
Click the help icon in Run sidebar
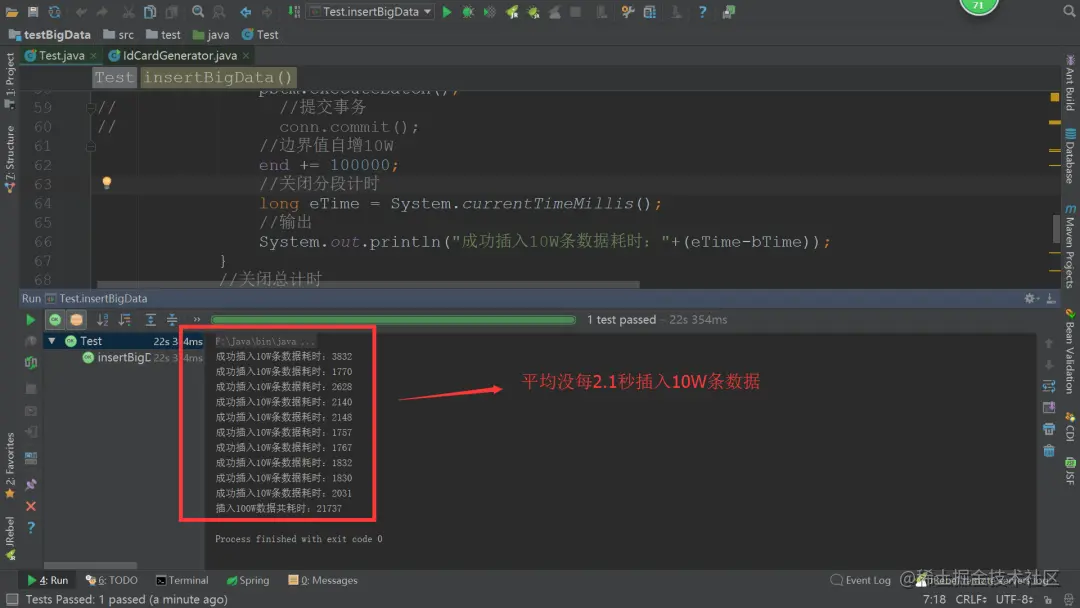click(x=31, y=527)
